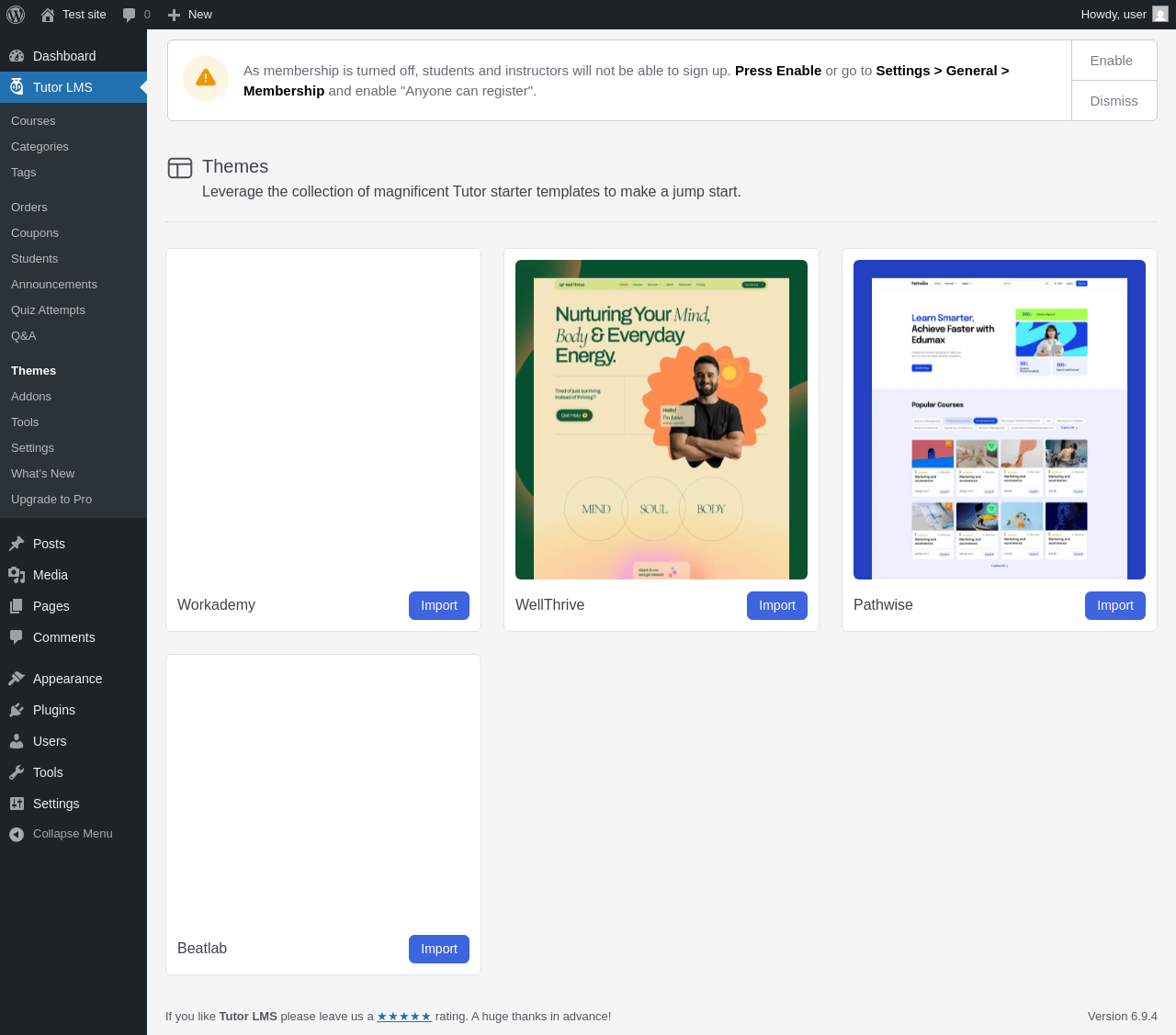This screenshot has width=1176, height=1035.
Task: Open Announcements submenu item
Action: pyautogui.click(x=54, y=285)
